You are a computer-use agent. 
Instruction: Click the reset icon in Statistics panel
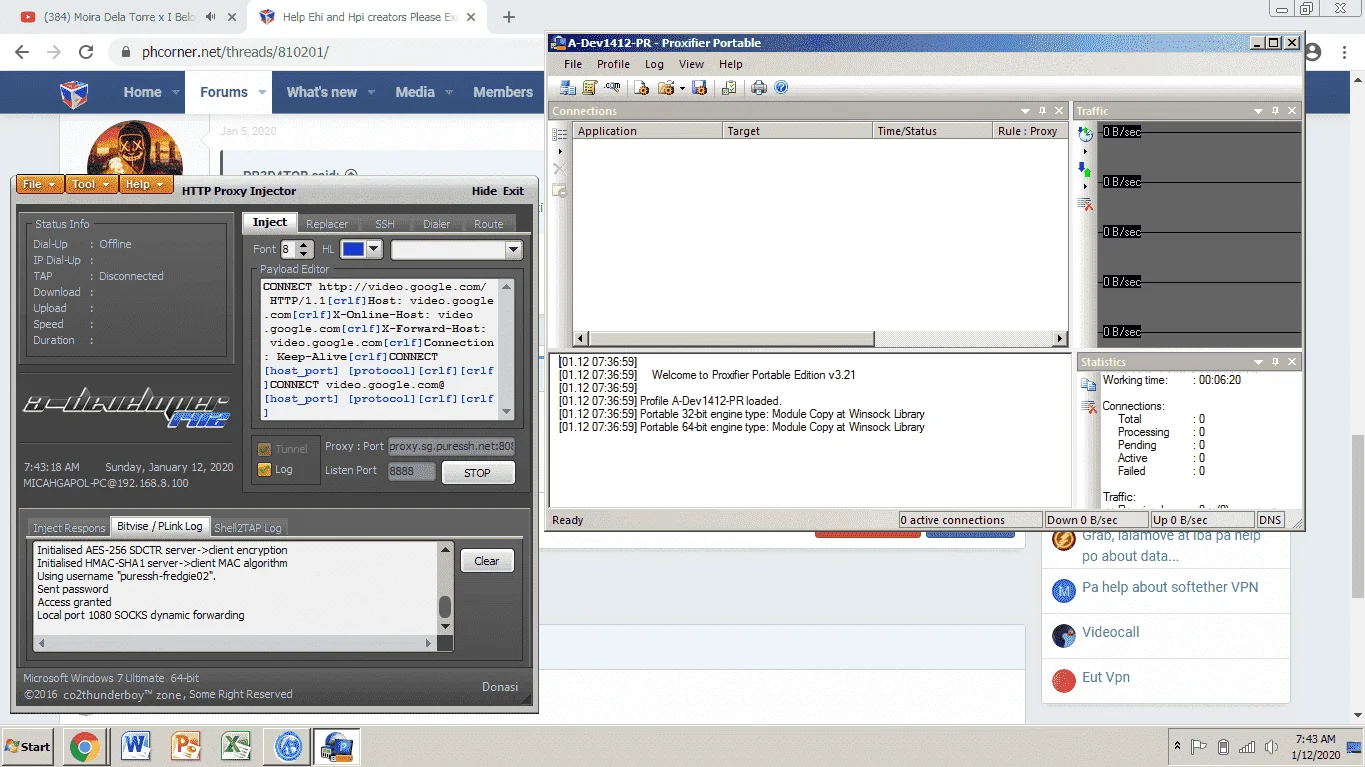click(x=1089, y=406)
